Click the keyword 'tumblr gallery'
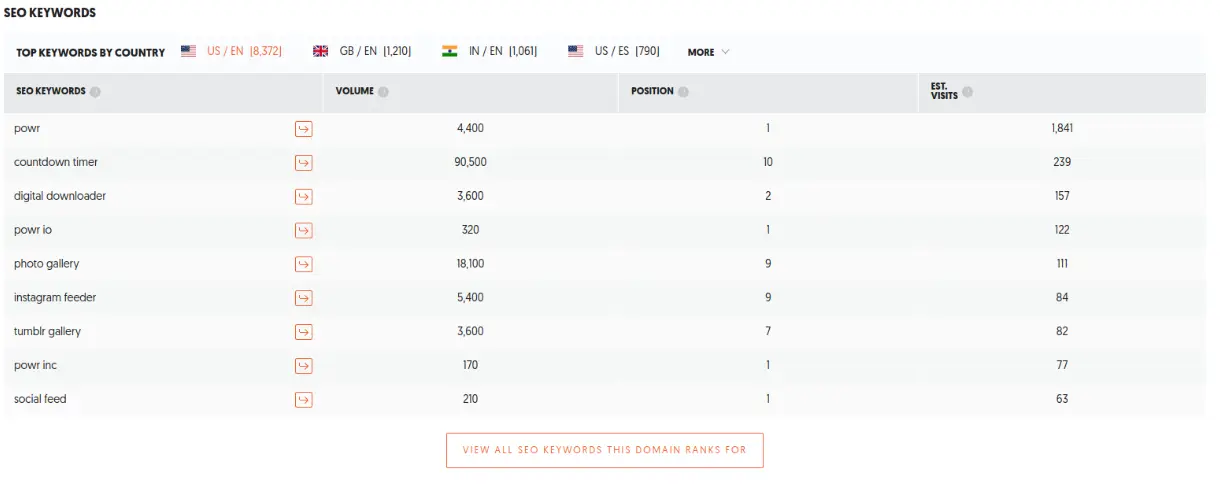Viewport: 1220px width, 488px height. click(x=48, y=331)
